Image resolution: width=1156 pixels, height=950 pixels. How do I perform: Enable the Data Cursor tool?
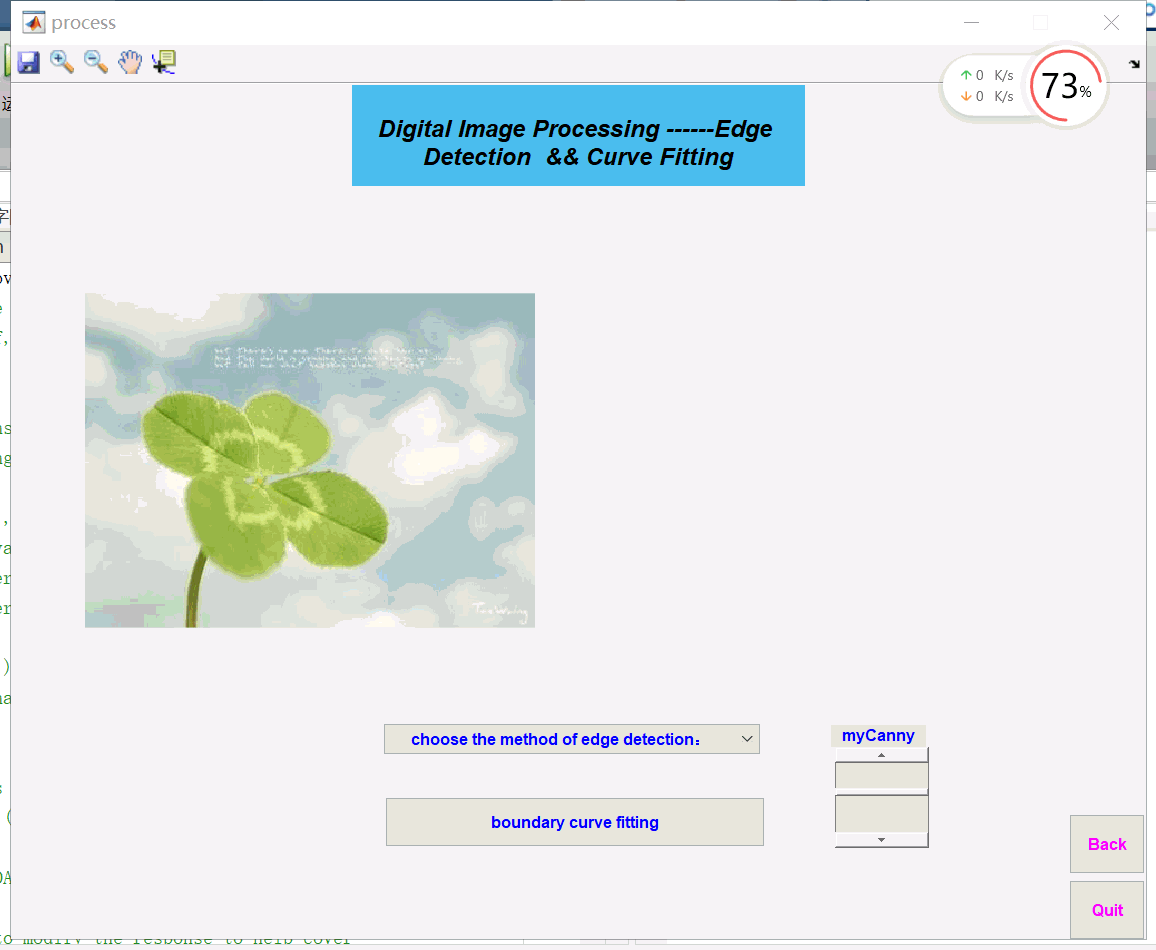[164, 63]
